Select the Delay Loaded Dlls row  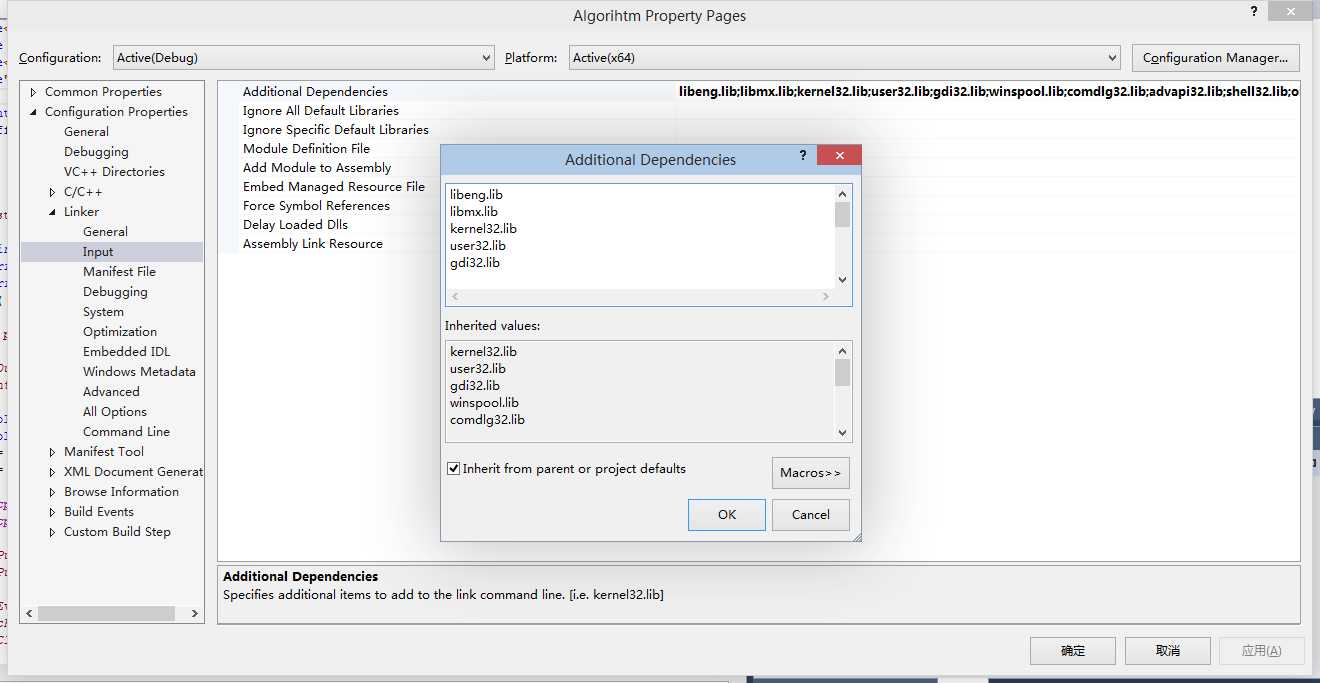point(295,225)
